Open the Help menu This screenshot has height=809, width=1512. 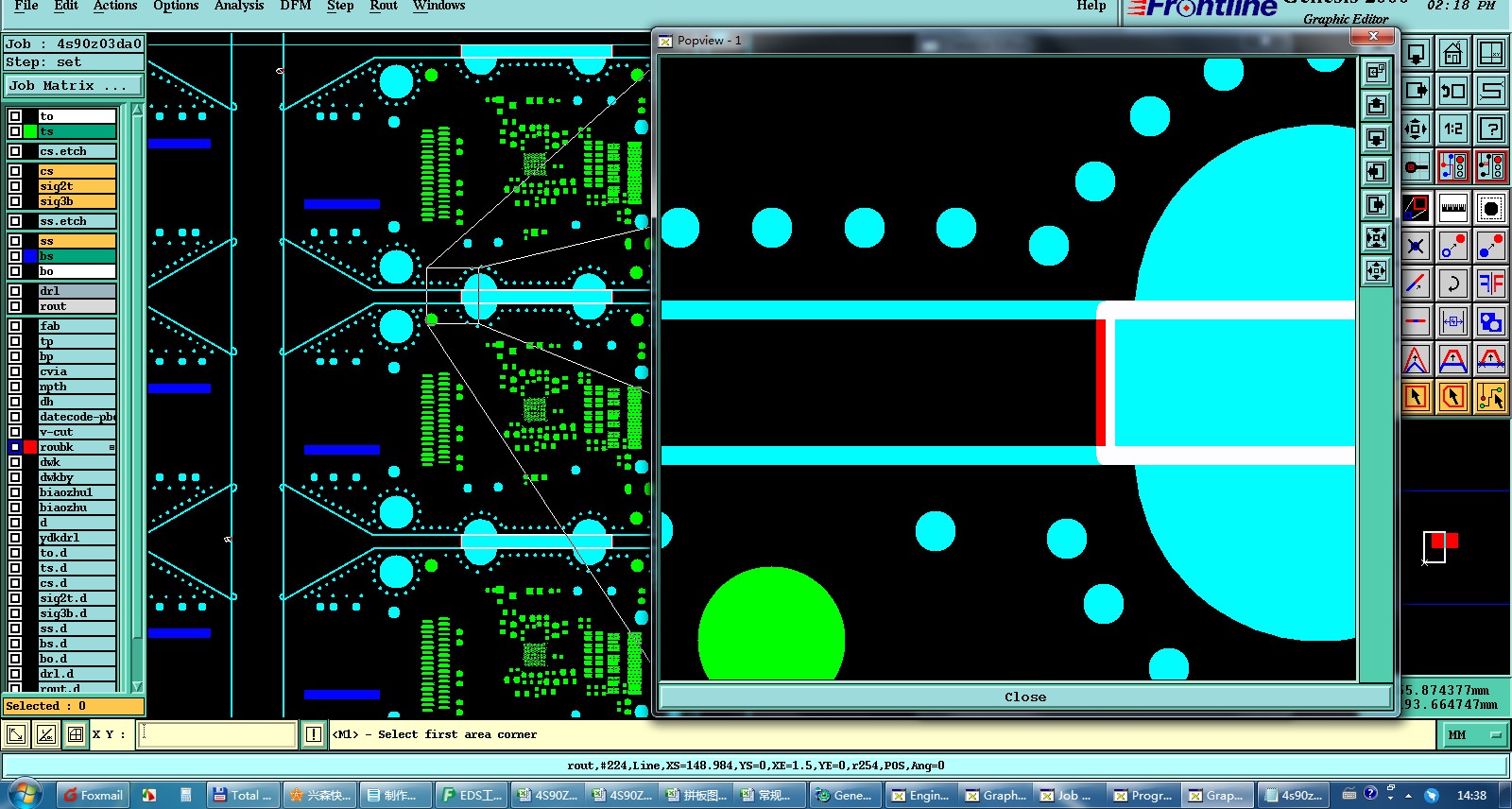tap(1091, 6)
